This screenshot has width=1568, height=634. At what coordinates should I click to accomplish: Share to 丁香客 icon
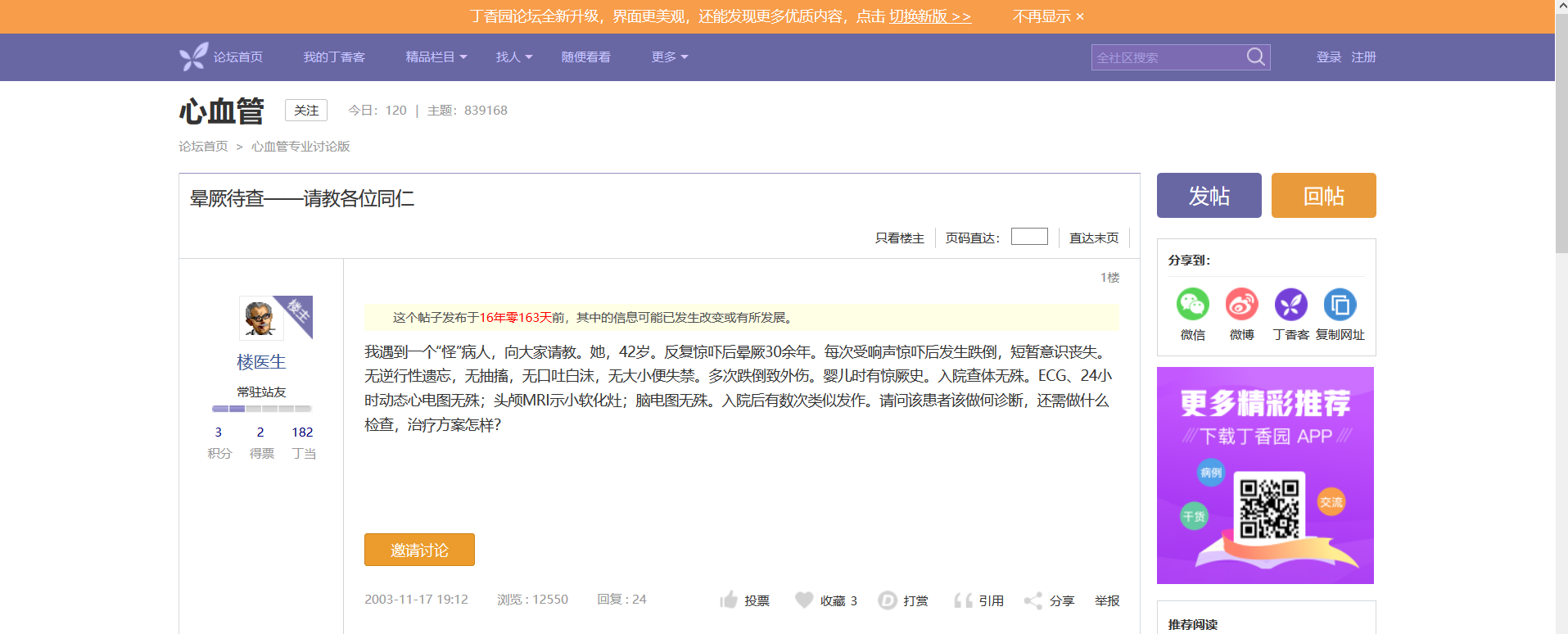pyautogui.click(x=1291, y=305)
